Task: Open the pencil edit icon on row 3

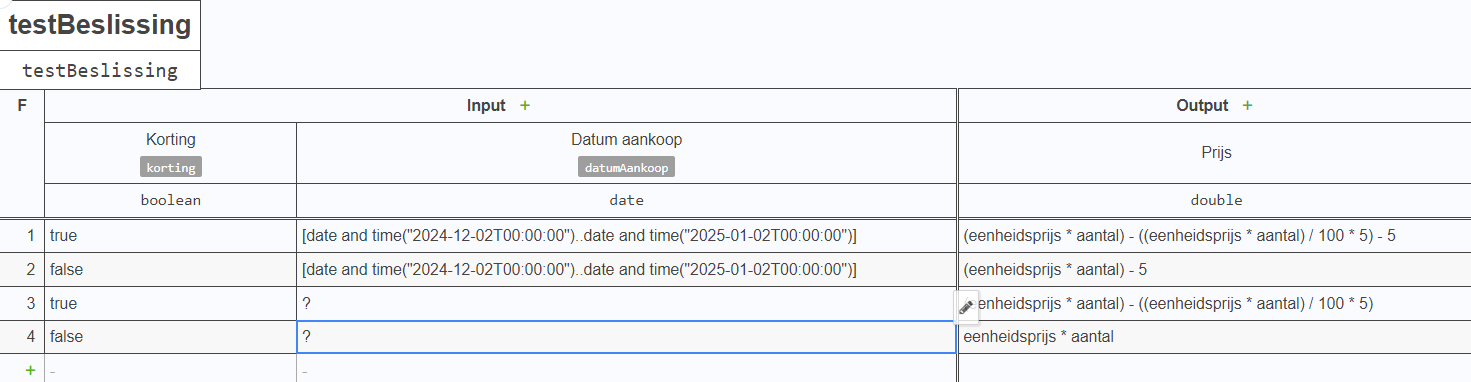Action: click(x=966, y=308)
